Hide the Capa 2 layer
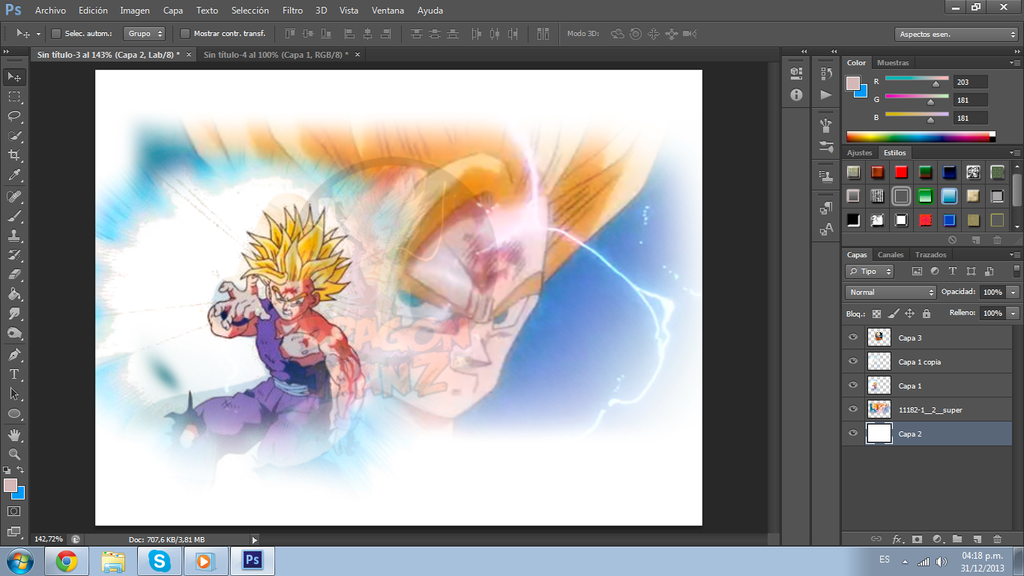The height and width of the screenshot is (576, 1024). (853, 433)
